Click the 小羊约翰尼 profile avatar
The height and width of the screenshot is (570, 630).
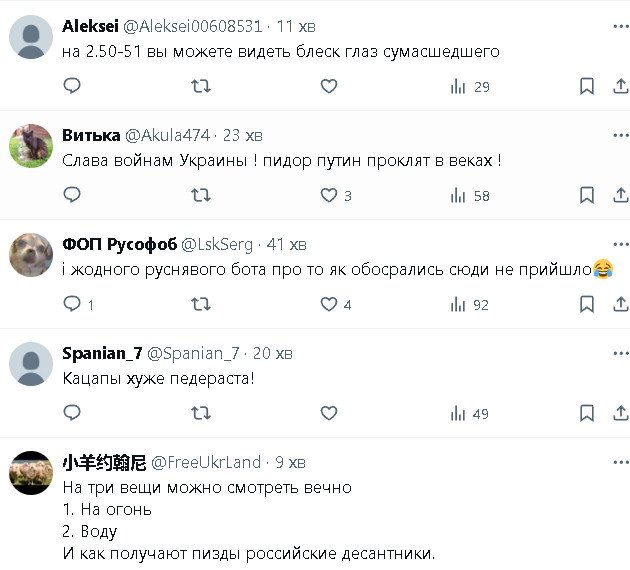[x=30, y=473]
